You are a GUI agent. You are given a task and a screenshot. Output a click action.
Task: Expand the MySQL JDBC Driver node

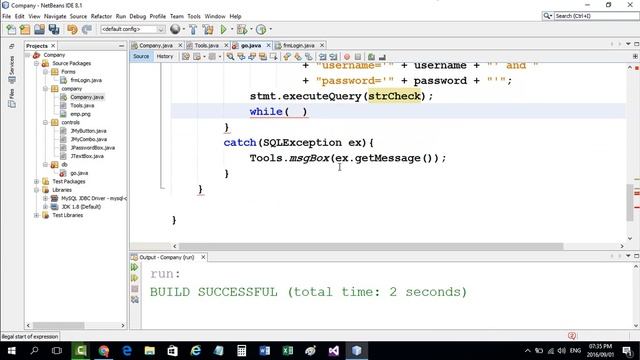(x=46, y=198)
